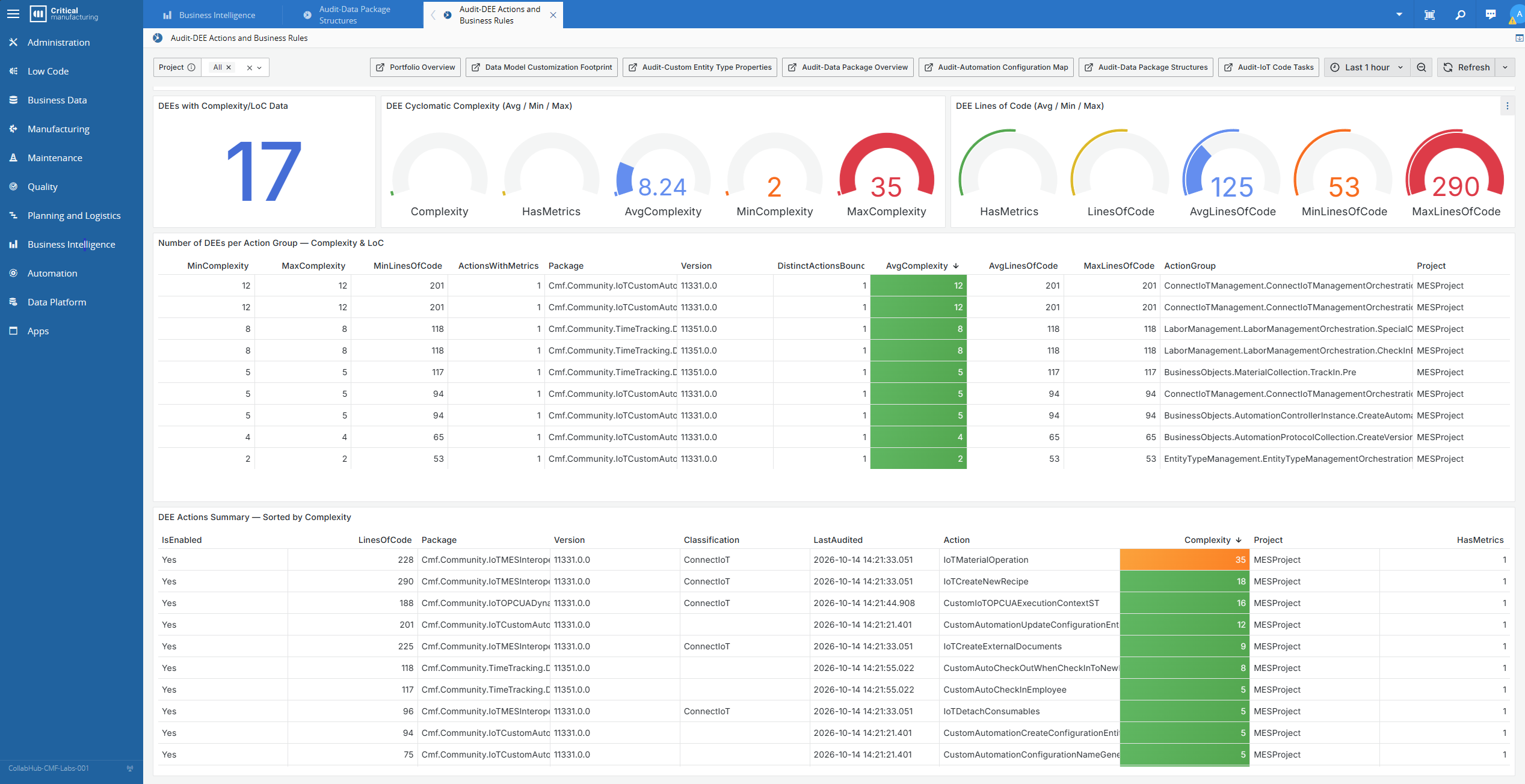The height and width of the screenshot is (784, 1525).
Task: Open the user avatar A menu
Action: tap(1518, 14)
